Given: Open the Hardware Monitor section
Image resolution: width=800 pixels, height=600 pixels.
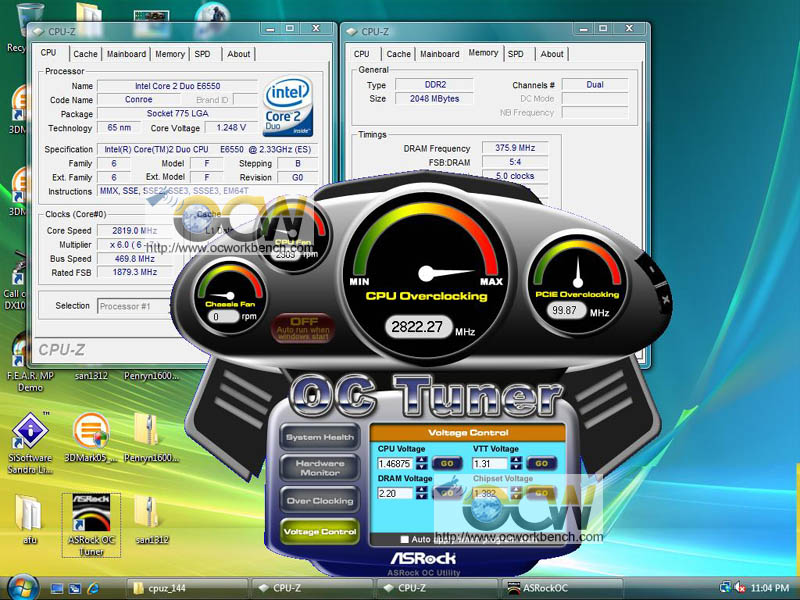Looking at the screenshot, I should [320, 468].
